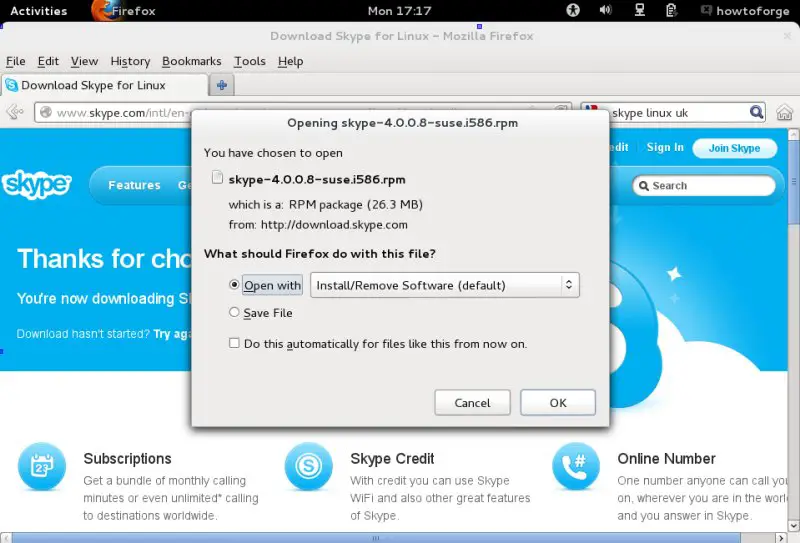Click the vertical scrollbar down arrow
The height and width of the screenshot is (543, 800).
[x=793, y=525]
